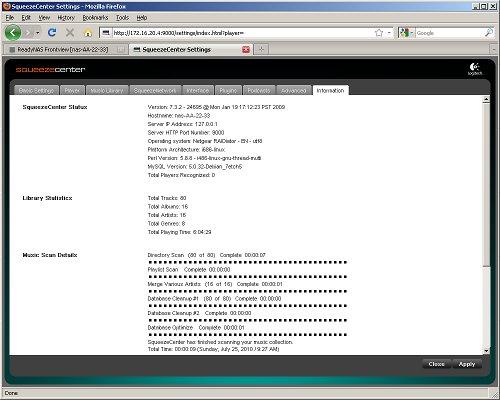Click the Server HTTP Port Number: 9000 line

click(186, 133)
